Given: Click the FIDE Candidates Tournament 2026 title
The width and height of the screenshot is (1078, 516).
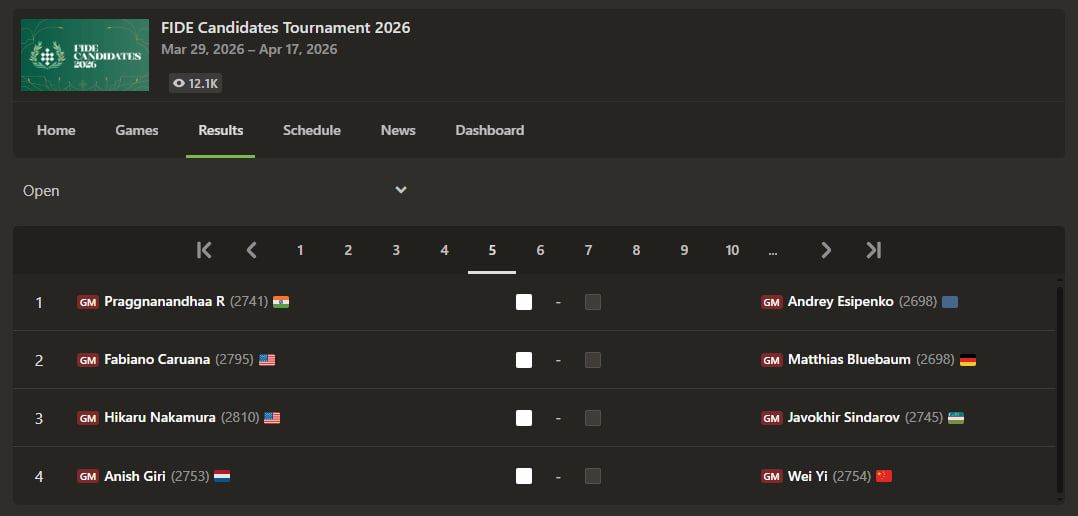Looking at the screenshot, I should point(286,27).
